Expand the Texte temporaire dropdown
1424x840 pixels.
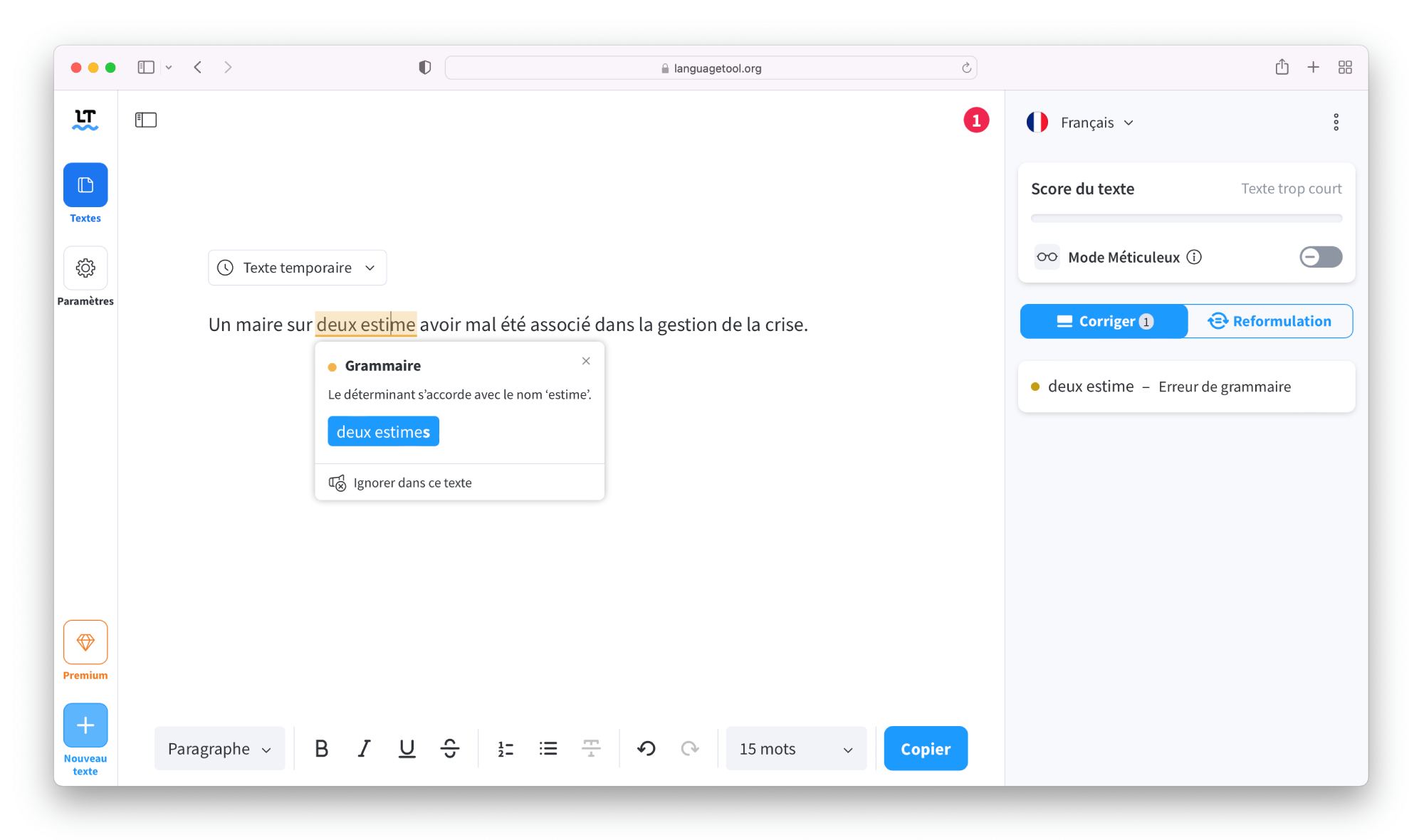pos(370,267)
